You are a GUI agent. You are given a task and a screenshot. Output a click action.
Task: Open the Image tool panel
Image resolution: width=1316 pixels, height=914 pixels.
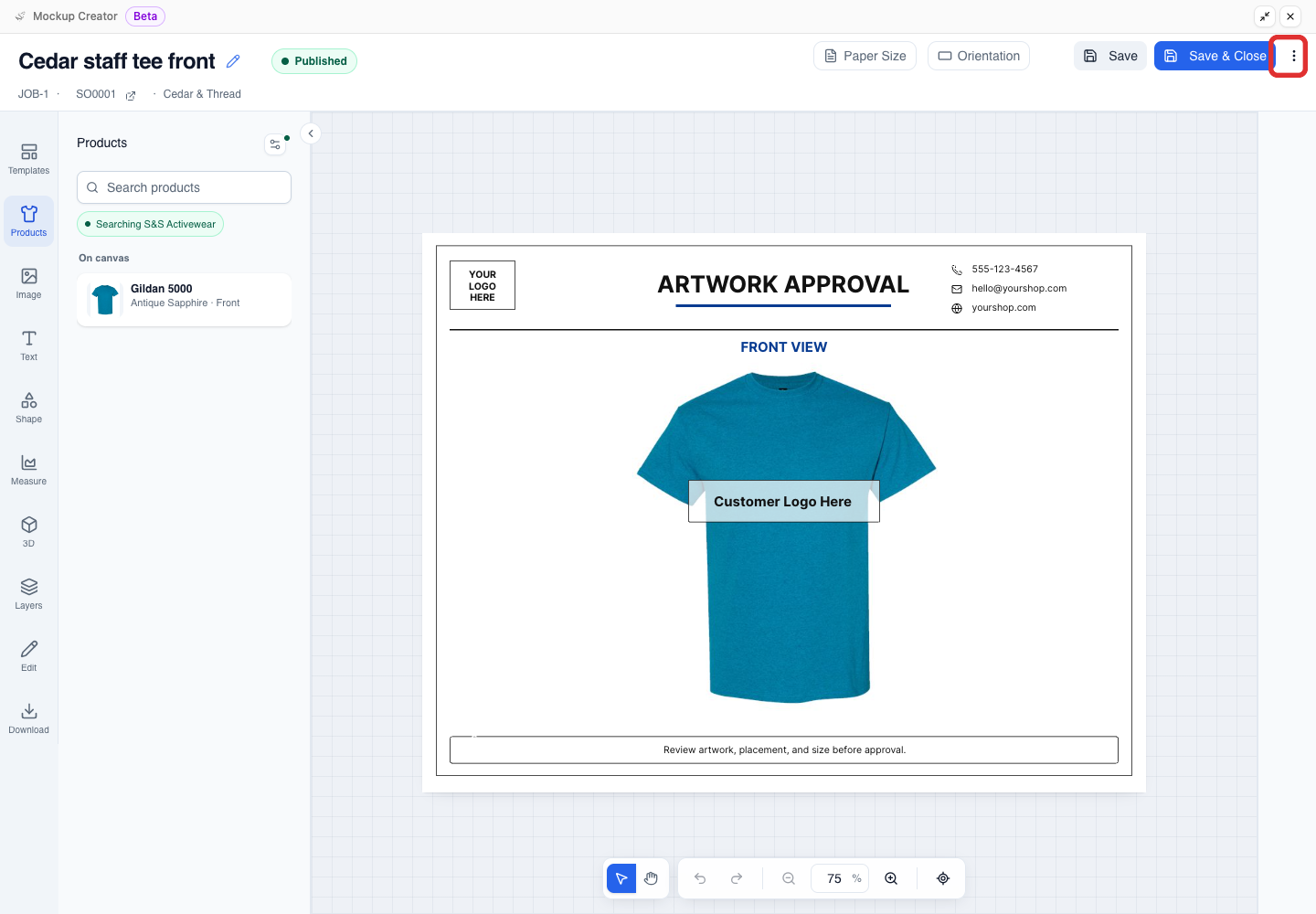(29, 283)
